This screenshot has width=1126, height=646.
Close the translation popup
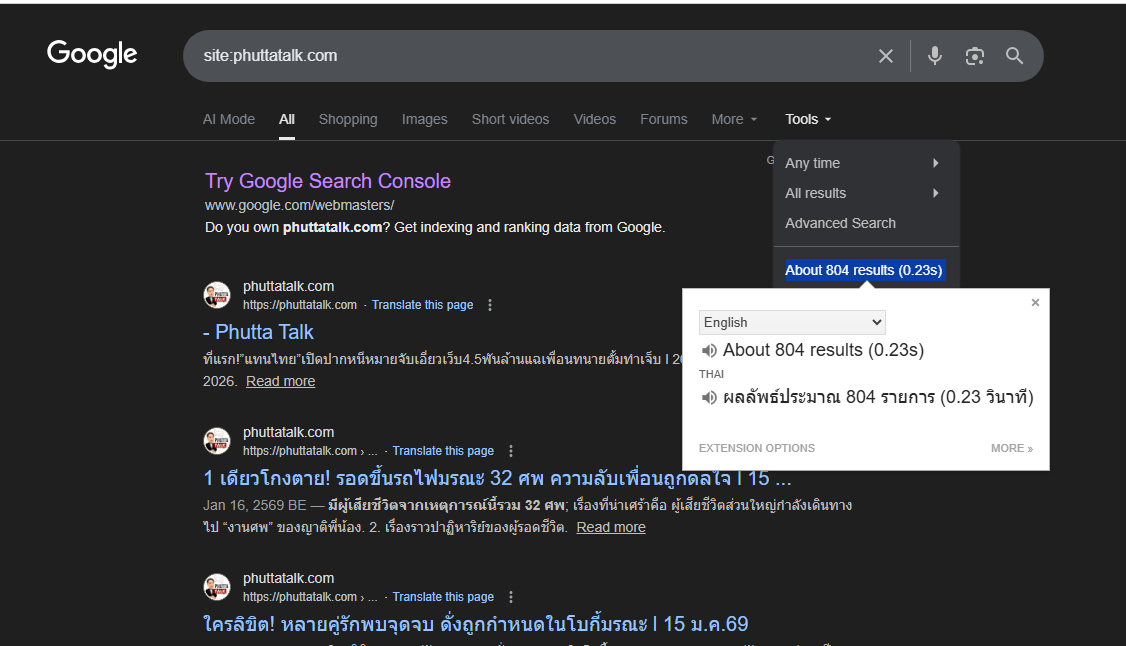click(1035, 302)
